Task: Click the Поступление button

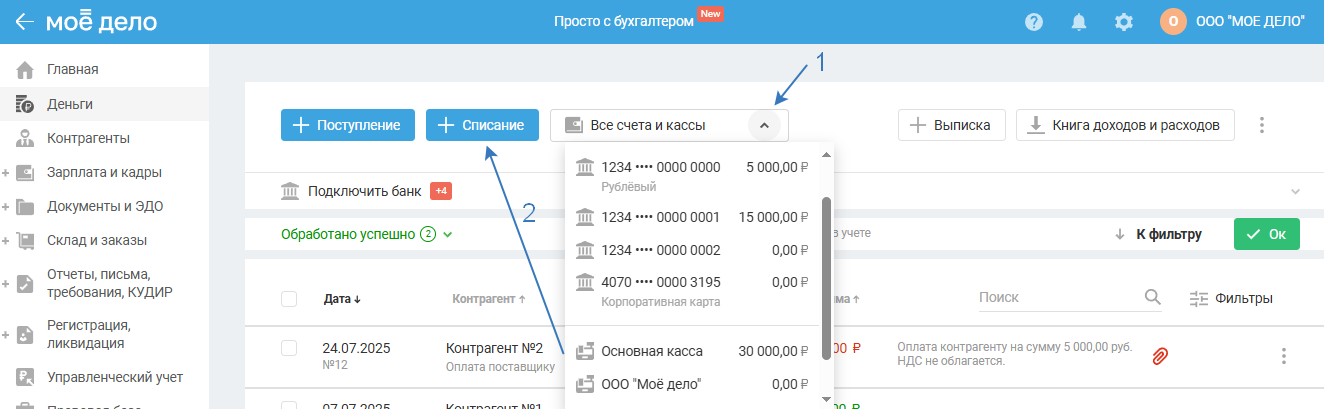Action: pyautogui.click(x=347, y=125)
